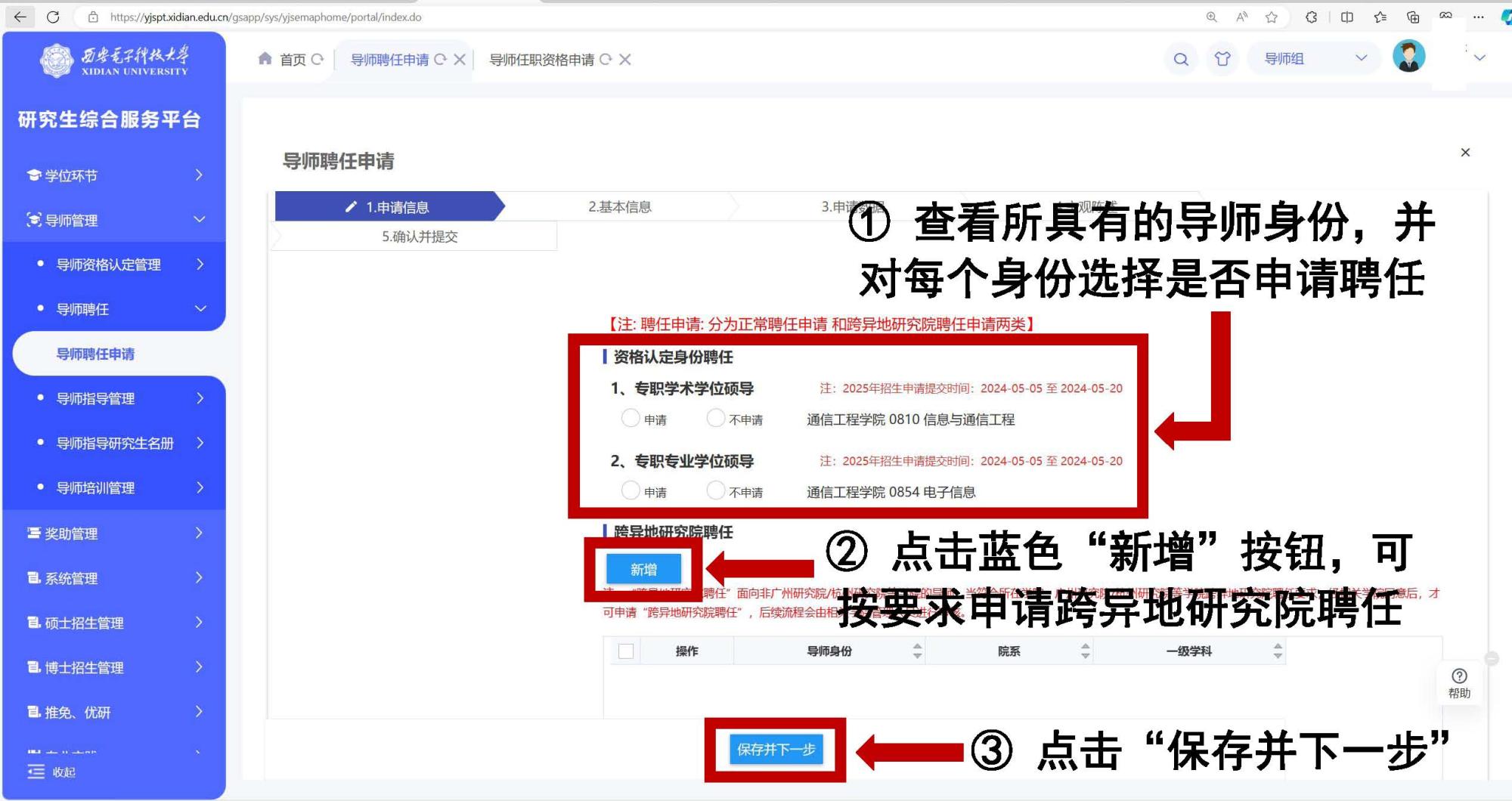
Task: Collapse sidebar using 收起 icon
Action: tap(36, 772)
